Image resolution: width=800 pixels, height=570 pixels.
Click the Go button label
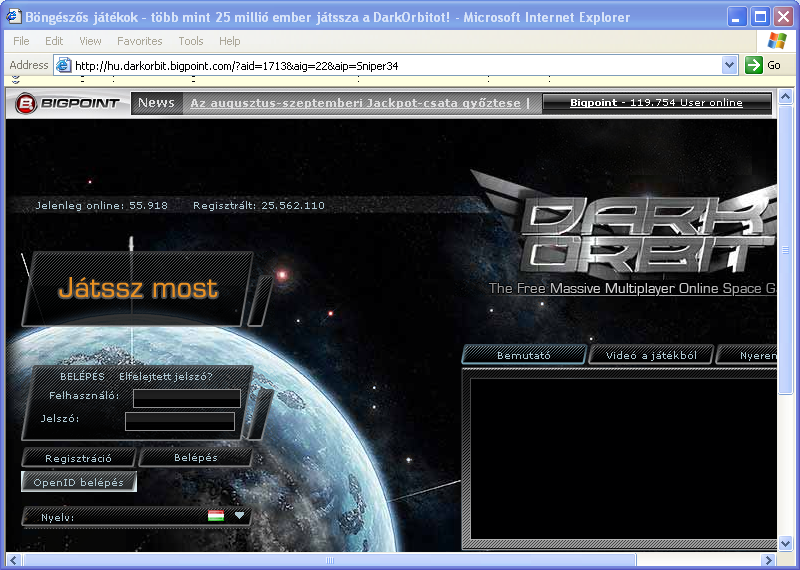(773, 65)
